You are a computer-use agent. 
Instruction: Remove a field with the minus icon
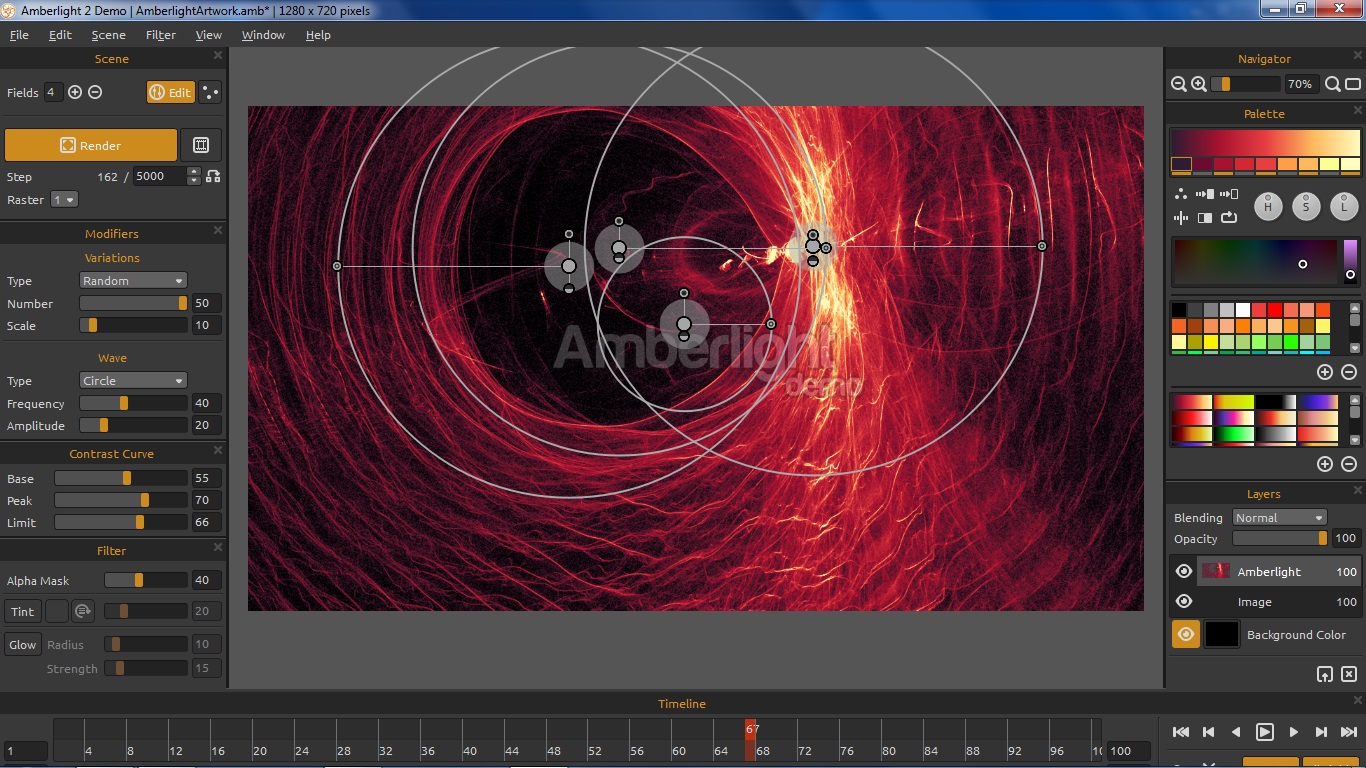click(x=95, y=92)
